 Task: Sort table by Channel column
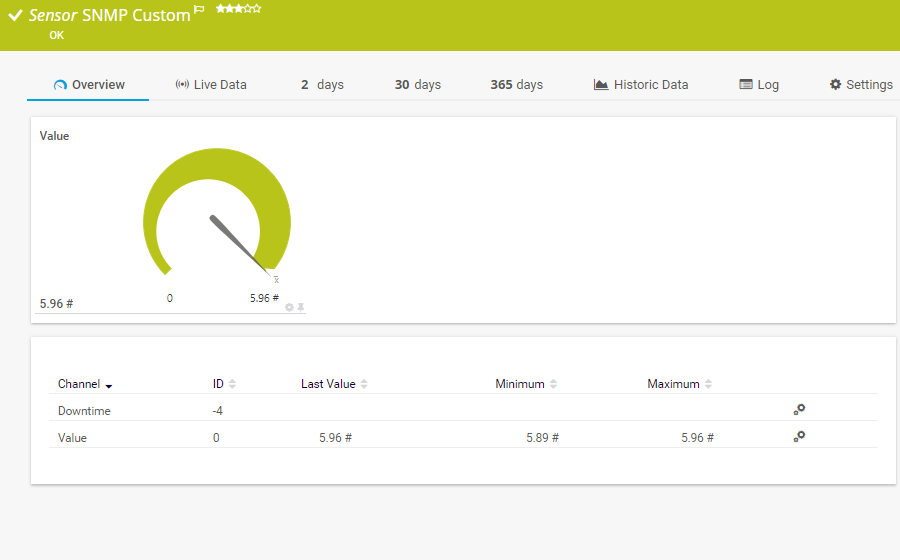[85, 384]
